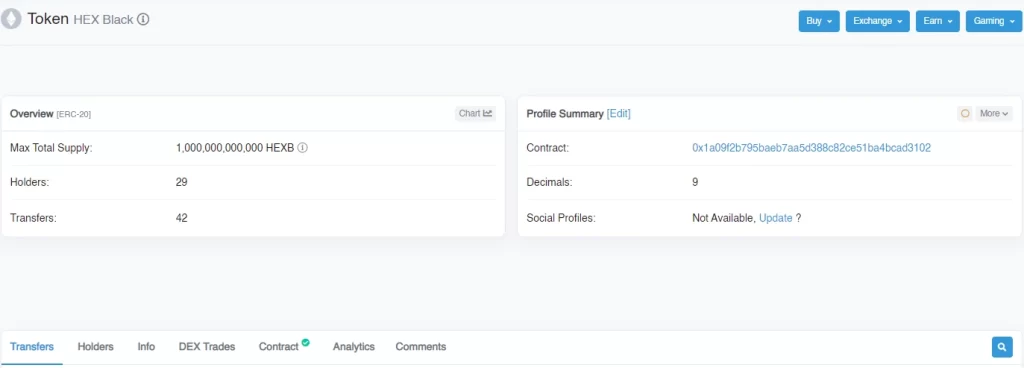Click the contract address link

point(811,148)
